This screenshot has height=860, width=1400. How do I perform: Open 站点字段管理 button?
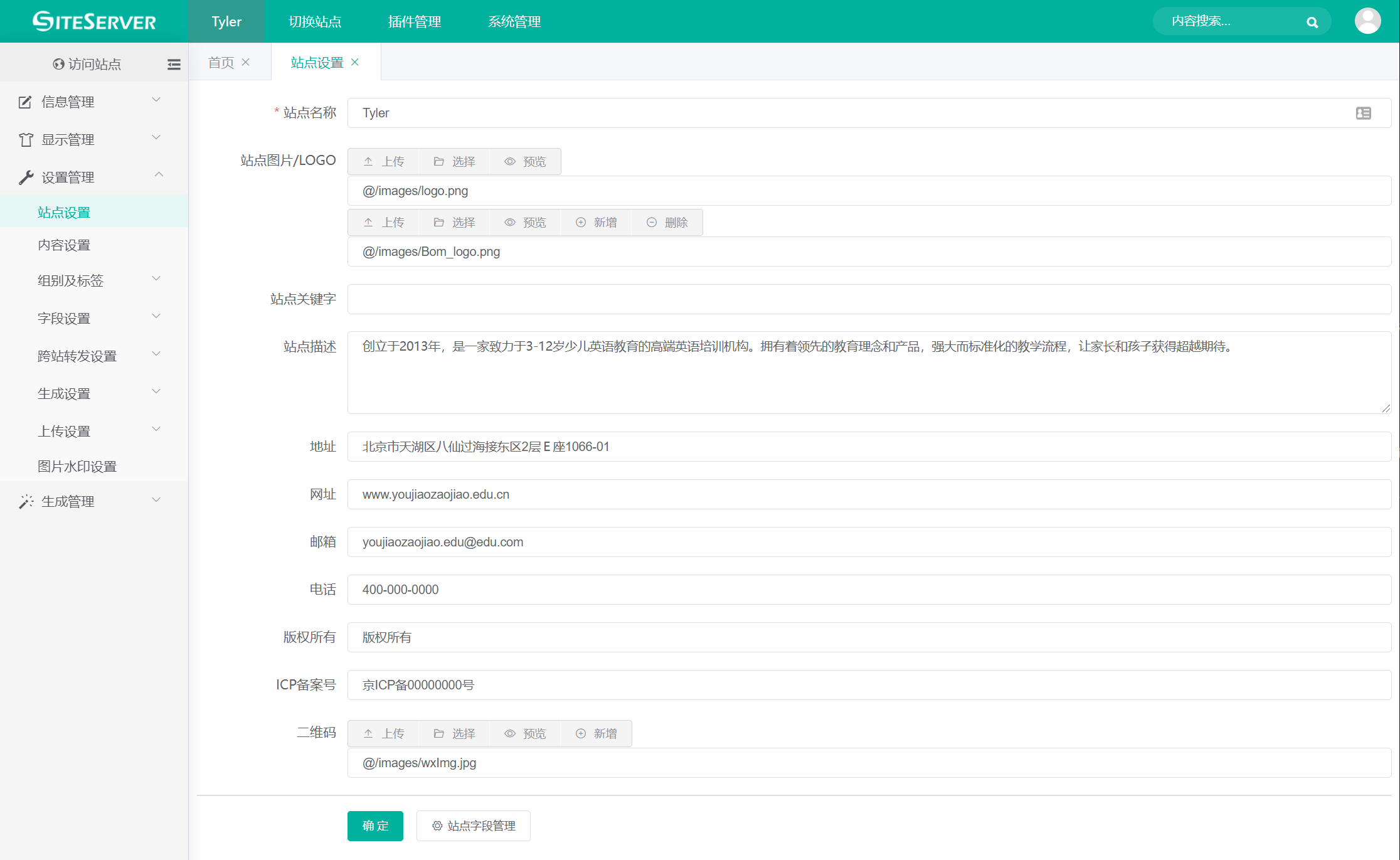(x=474, y=825)
